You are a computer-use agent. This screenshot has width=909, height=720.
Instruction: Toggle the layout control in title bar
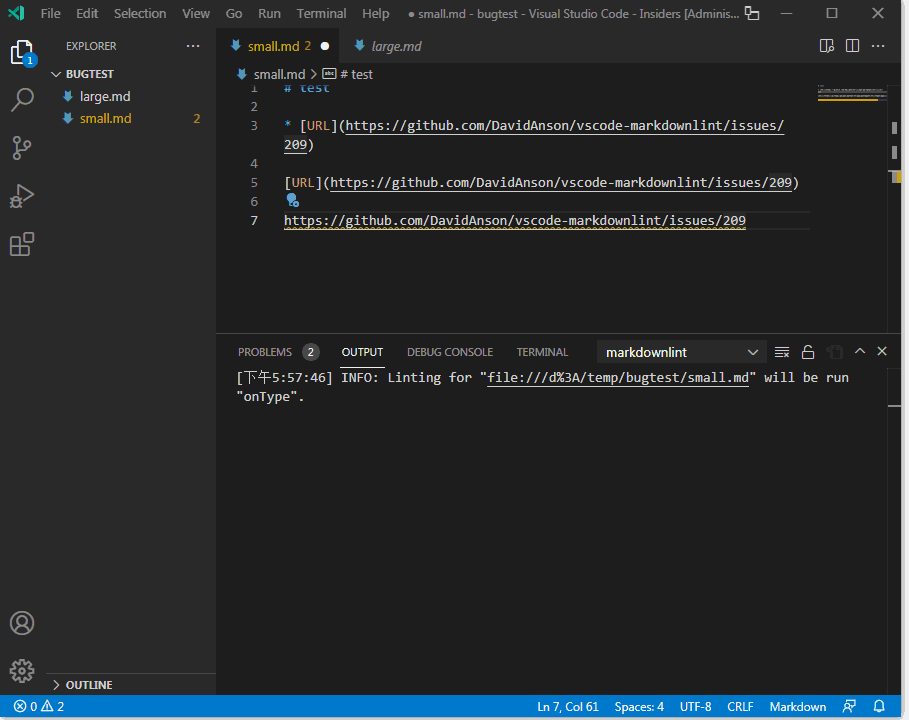pos(752,13)
